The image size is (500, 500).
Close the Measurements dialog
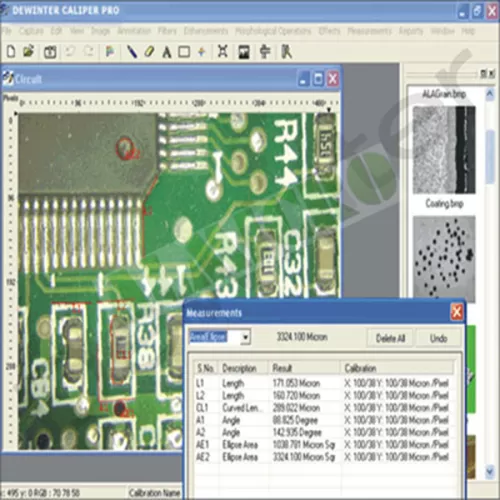[x=457, y=312]
